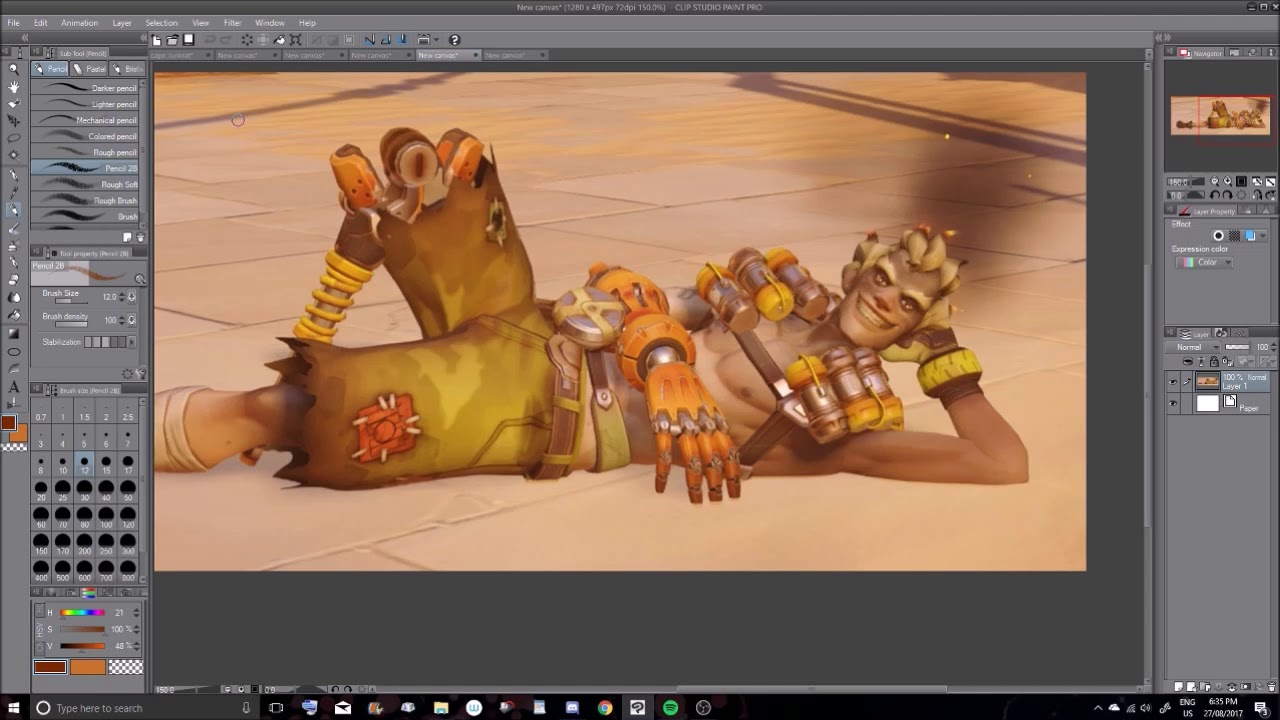
Task: Expand the Stabilization arrow
Action: [x=131, y=342]
